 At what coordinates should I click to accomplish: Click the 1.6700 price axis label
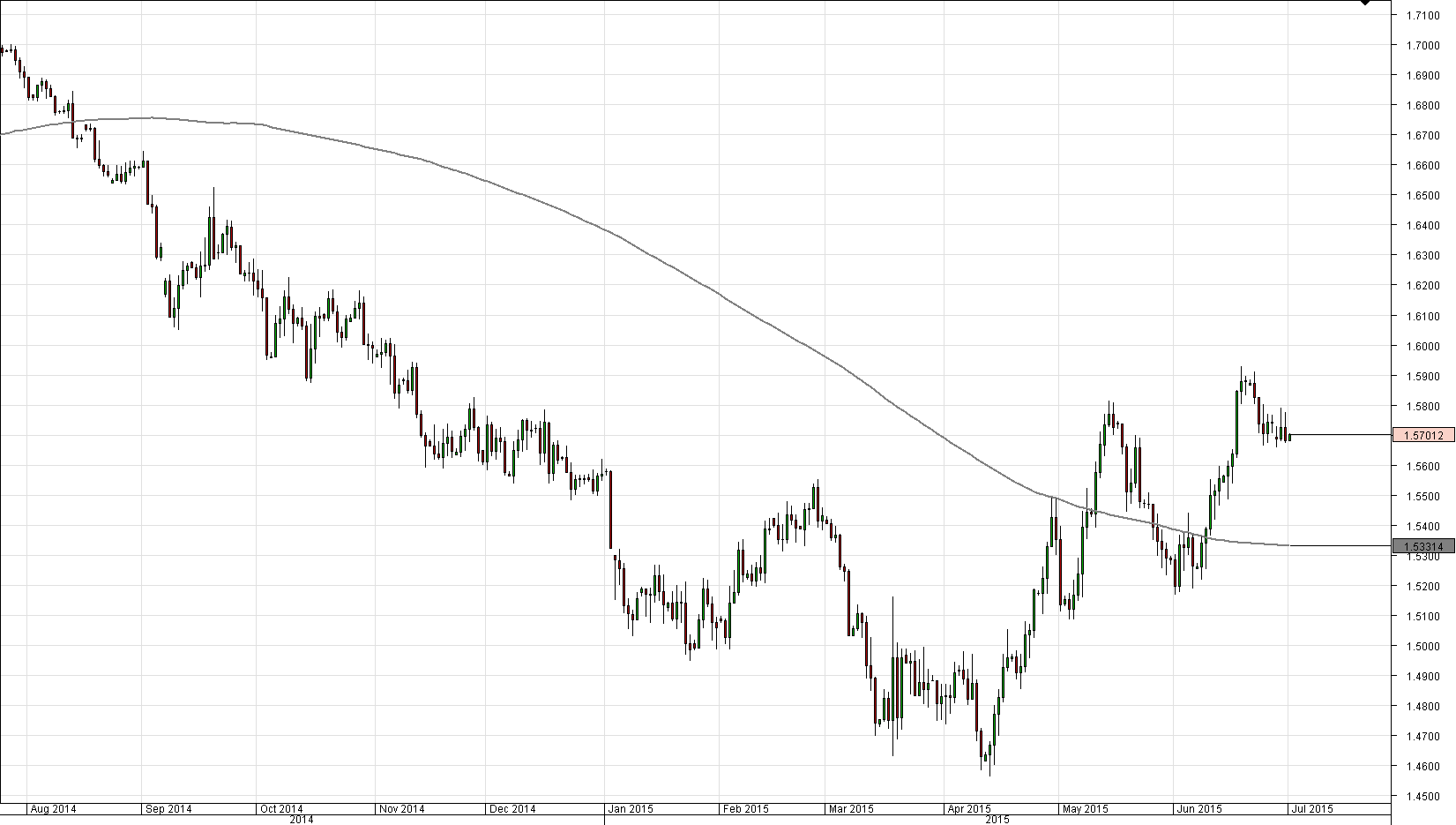(x=1424, y=135)
